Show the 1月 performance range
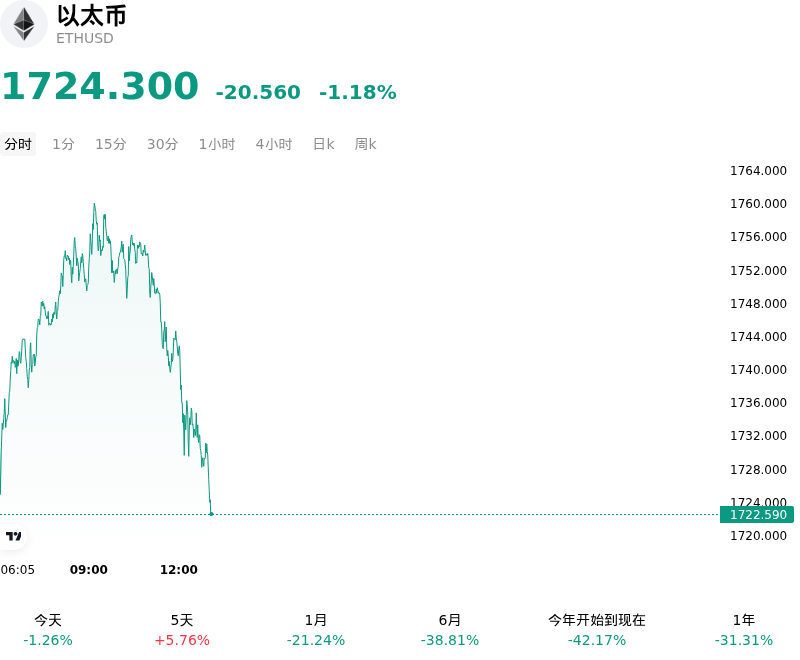Image resolution: width=800 pixels, height=660 pixels. tap(316, 630)
